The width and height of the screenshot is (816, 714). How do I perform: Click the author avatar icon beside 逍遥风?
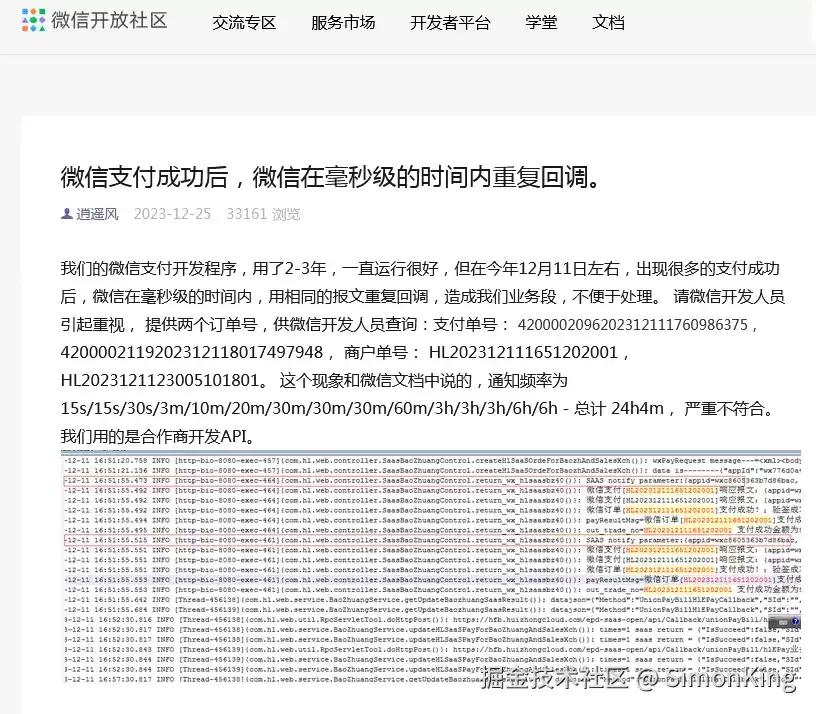67,214
